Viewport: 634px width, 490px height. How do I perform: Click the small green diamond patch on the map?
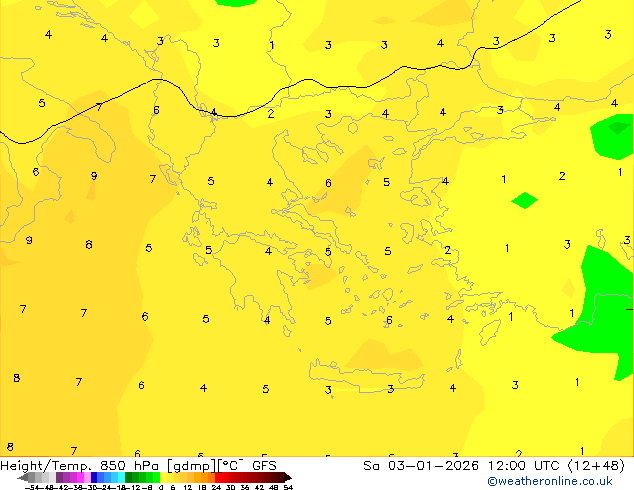pyautogui.click(x=524, y=201)
